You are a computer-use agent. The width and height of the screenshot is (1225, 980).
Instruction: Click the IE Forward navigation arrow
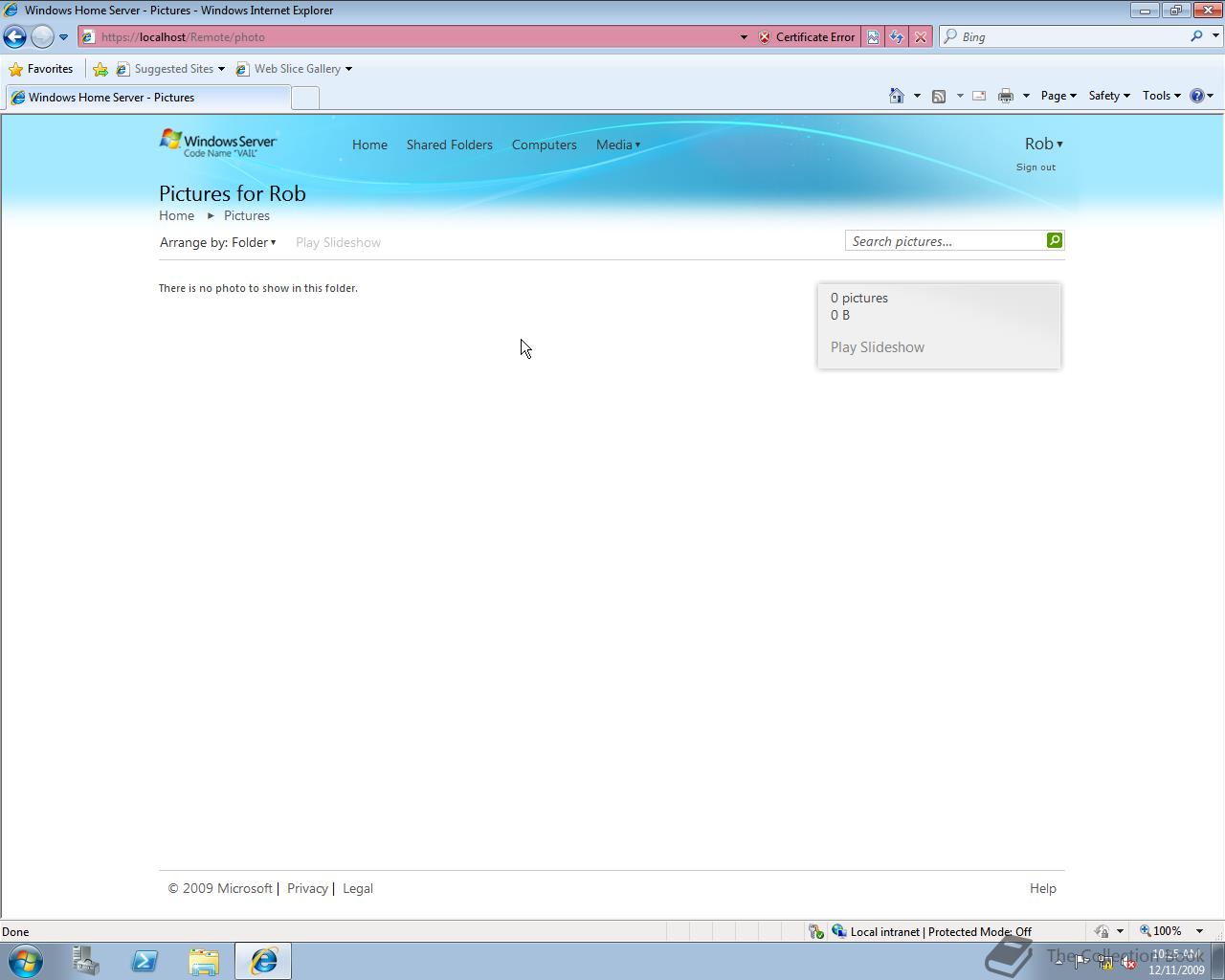tap(42, 36)
